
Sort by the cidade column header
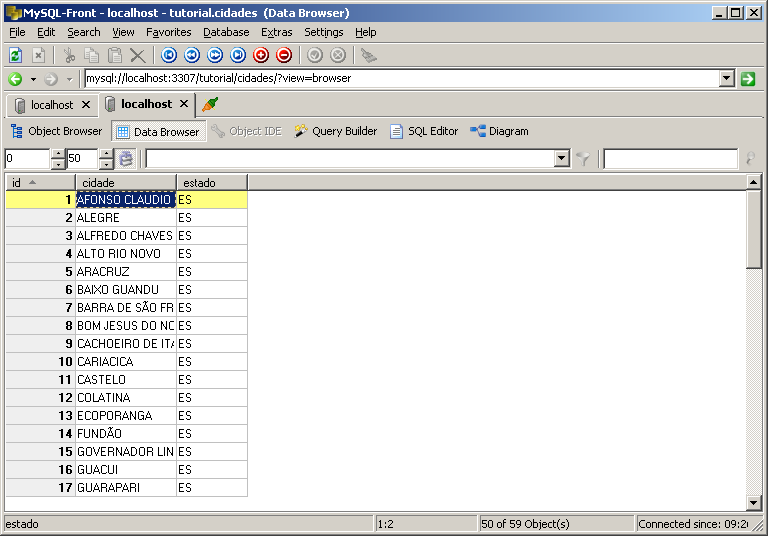126,183
